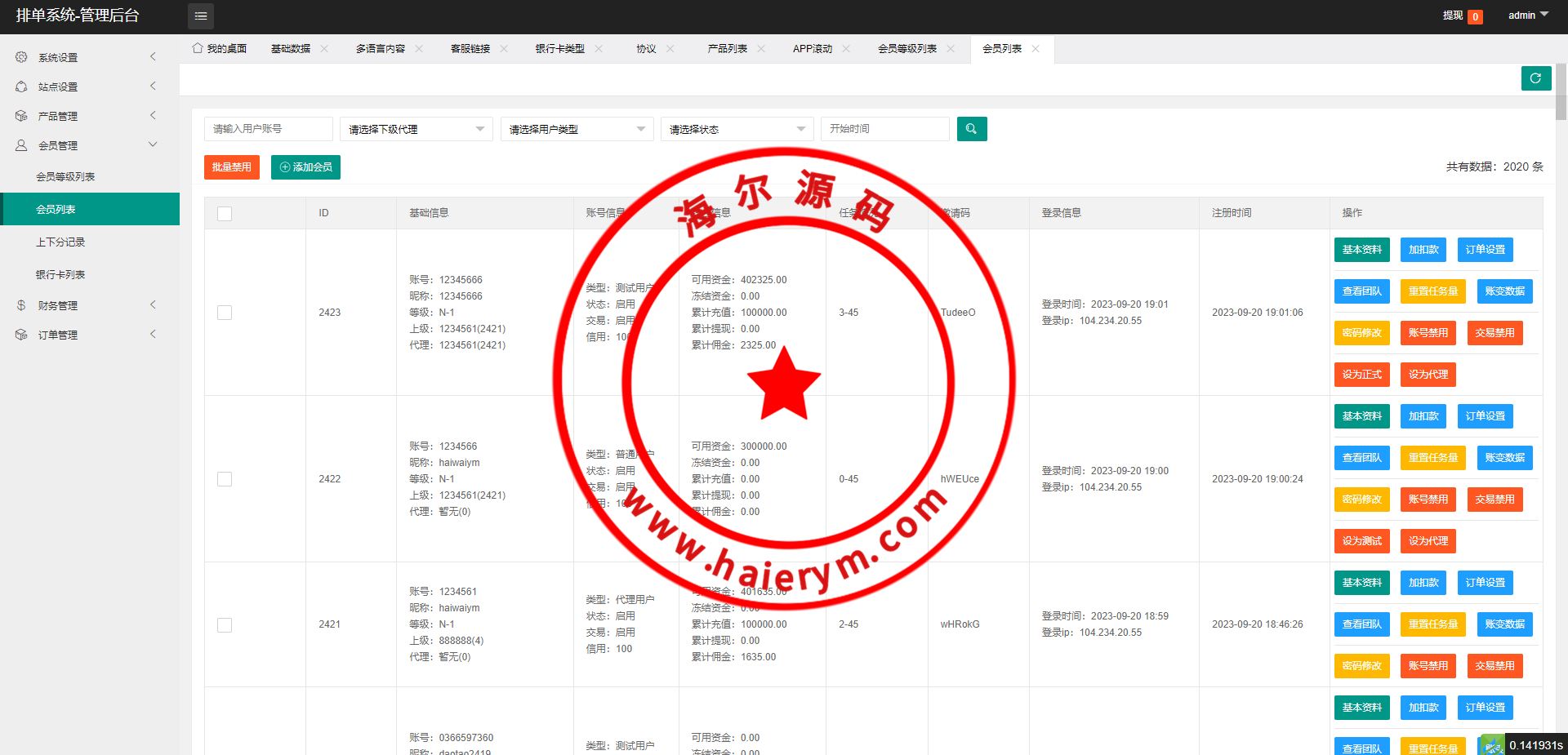Open the admin user dropdown menu
Screen dimensions: 1568x755
click(x=1527, y=16)
